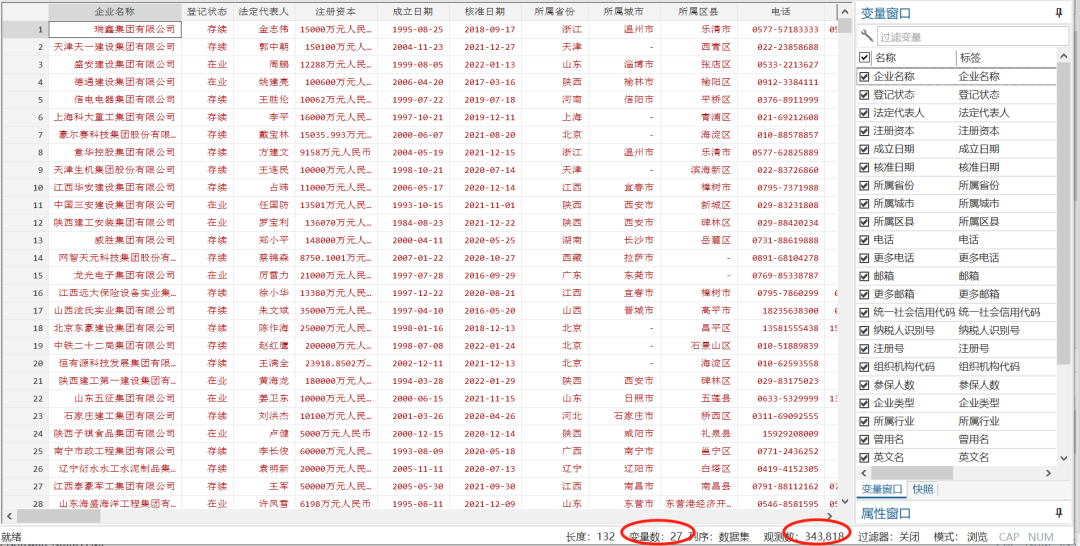
Task: Toggle the select-all checkbox next to 名称
Action: (x=864, y=58)
